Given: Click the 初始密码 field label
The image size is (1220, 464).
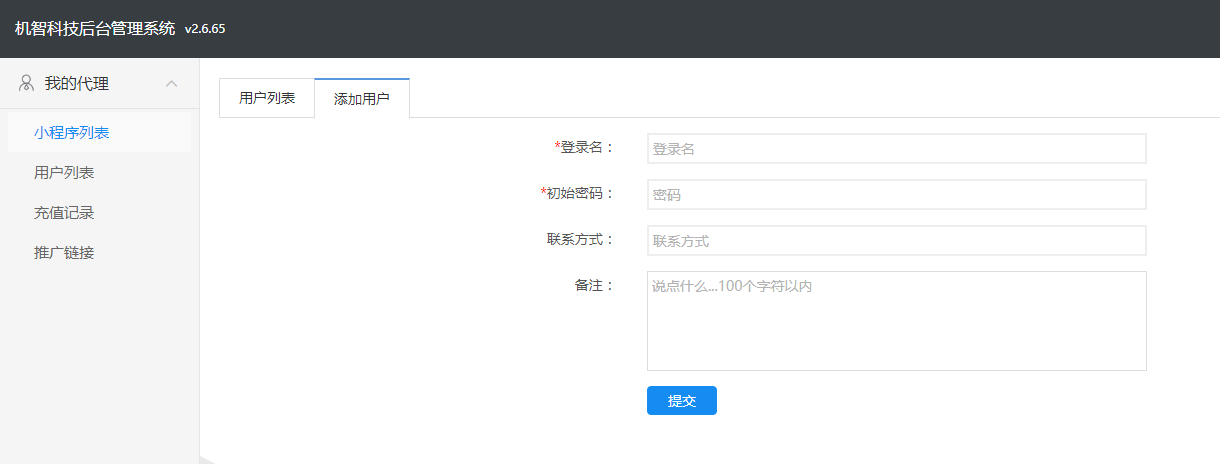Looking at the screenshot, I should click(x=577, y=193).
